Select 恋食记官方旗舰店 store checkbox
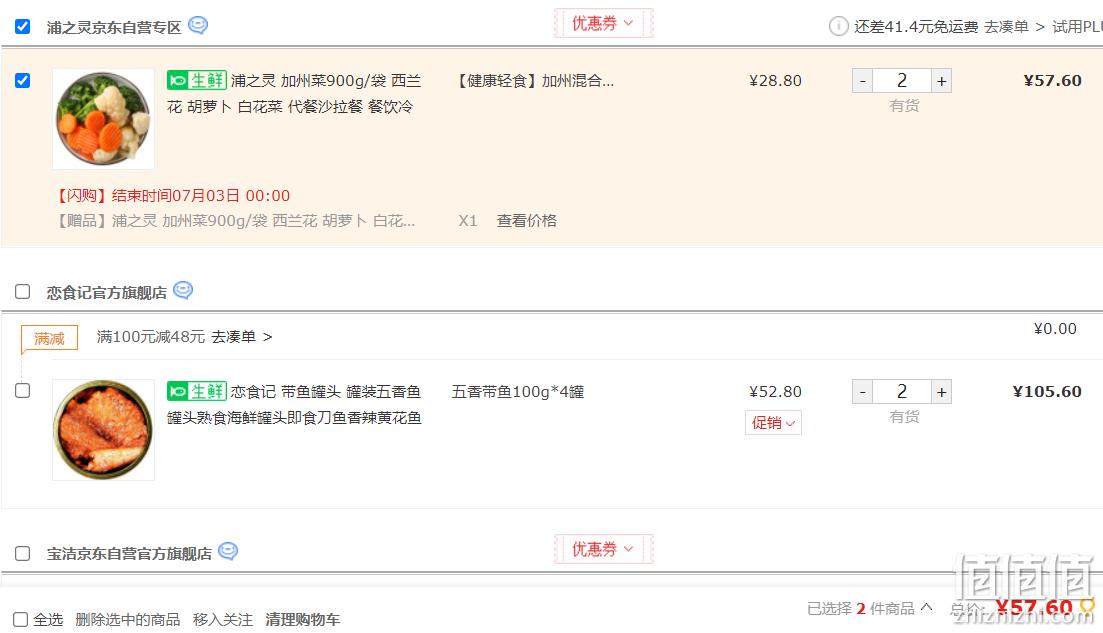Screen dimensions: 1103x633 click(23, 291)
